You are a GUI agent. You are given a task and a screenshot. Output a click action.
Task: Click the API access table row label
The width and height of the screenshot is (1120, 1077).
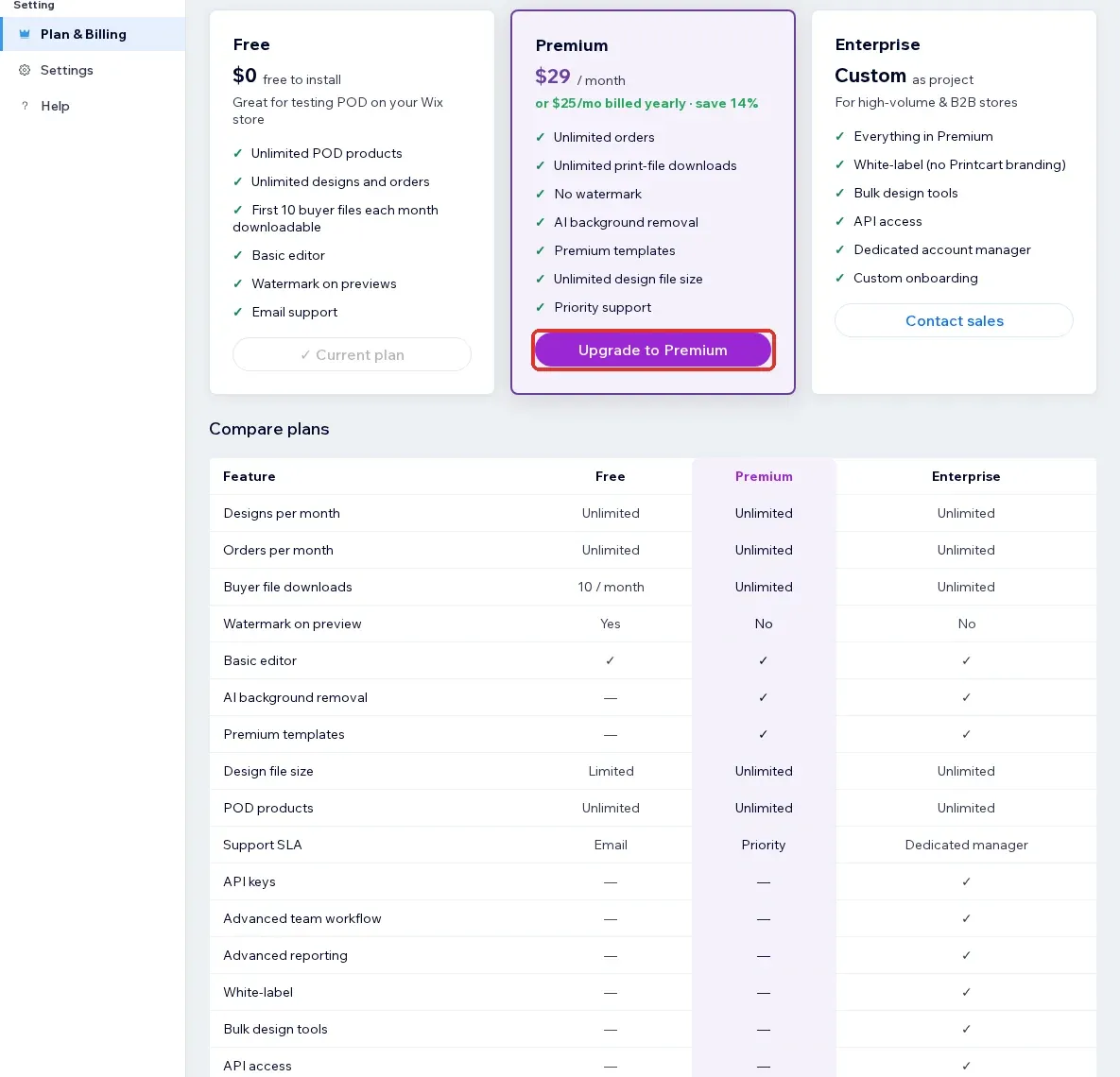[257, 1066]
